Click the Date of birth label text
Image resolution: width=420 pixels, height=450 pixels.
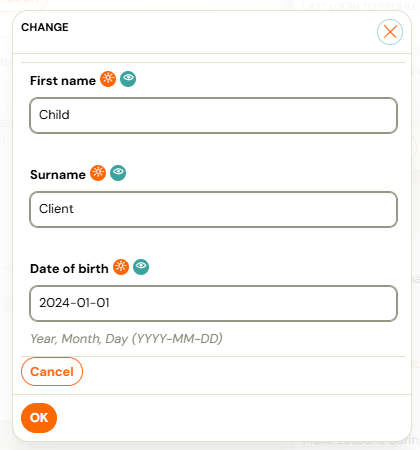[69, 269]
